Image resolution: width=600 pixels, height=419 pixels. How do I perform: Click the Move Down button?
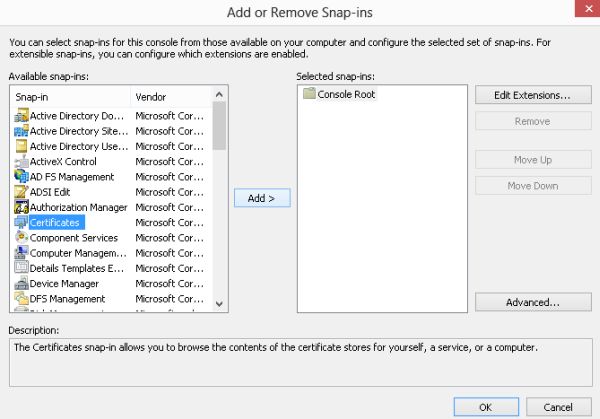(533, 186)
